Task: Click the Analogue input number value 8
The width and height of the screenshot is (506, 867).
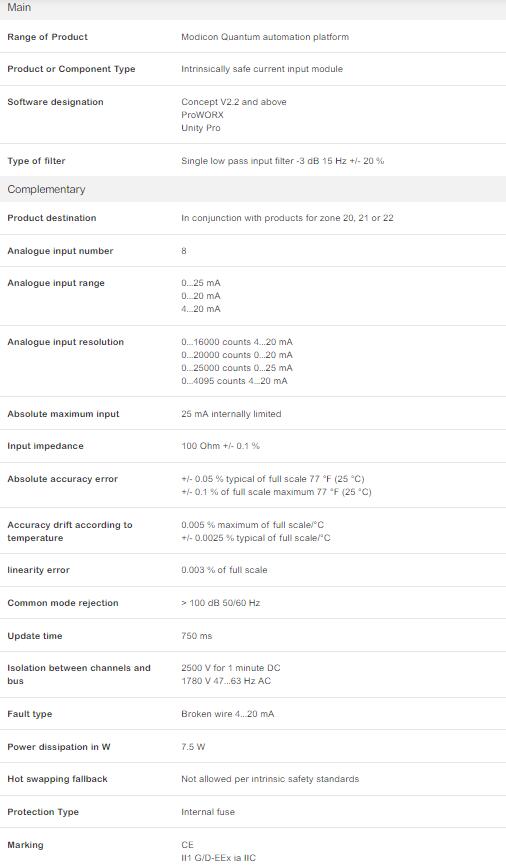Action: click(184, 251)
